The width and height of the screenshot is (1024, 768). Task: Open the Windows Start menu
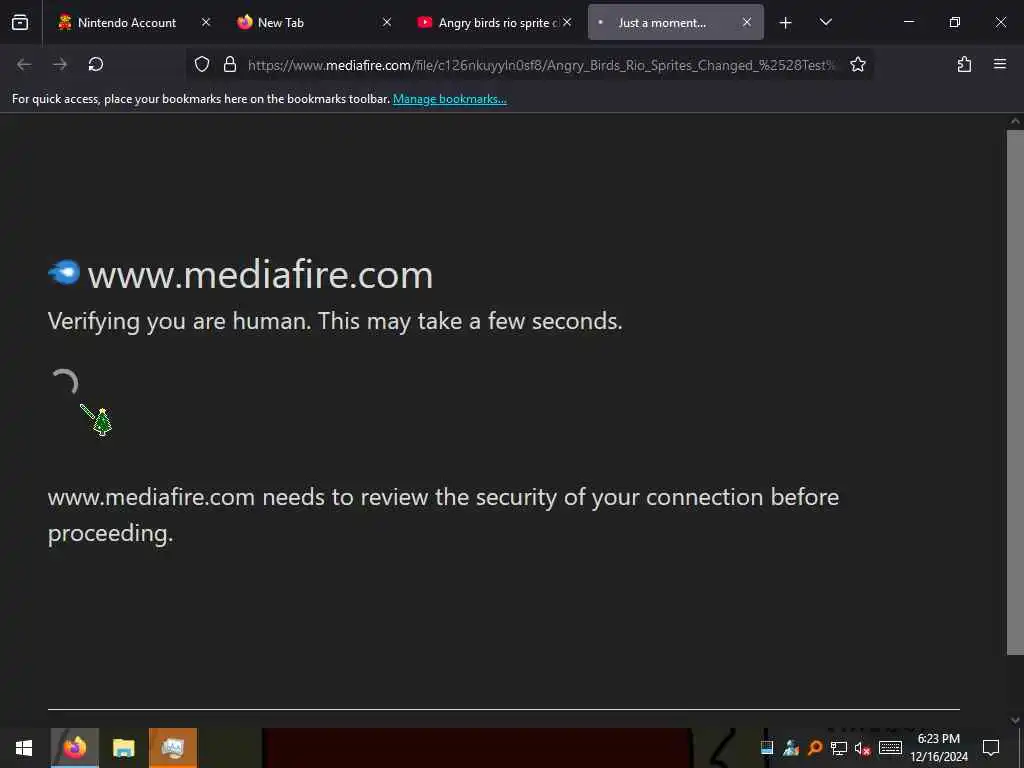(24, 748)
